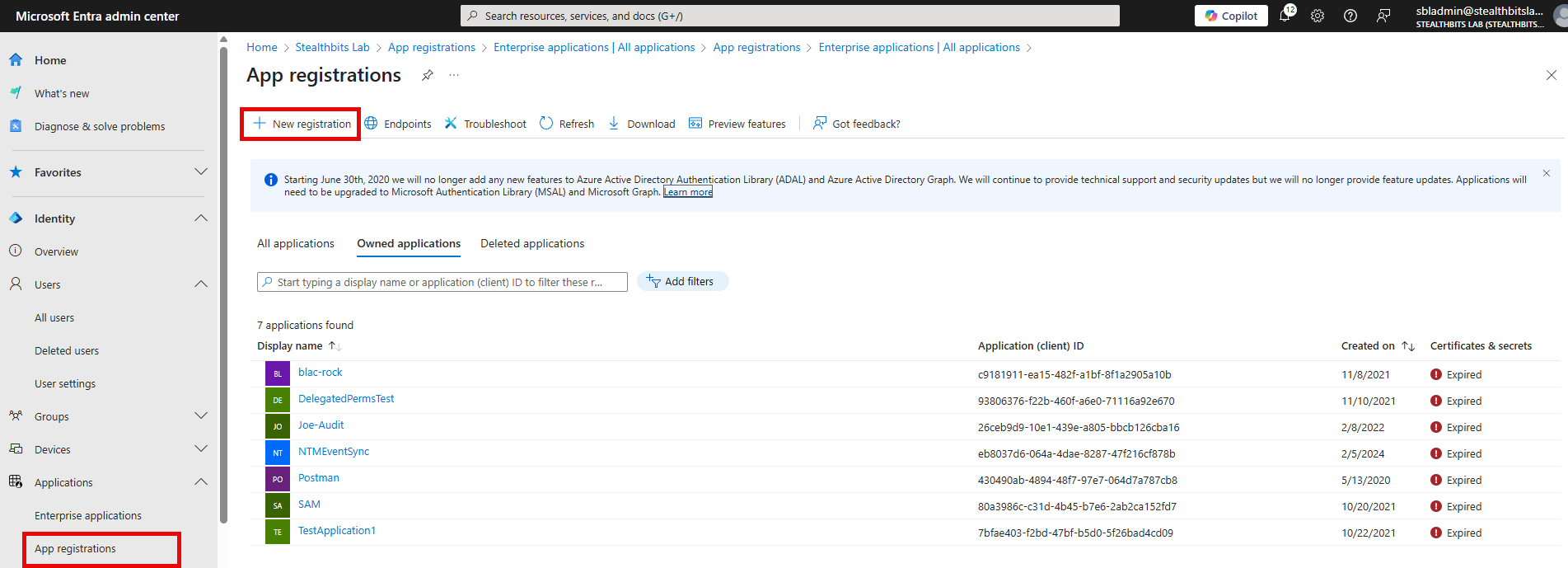Click the Refresh toolbar icon
The width and height of the screenshot is (1568, 568).
[x=546, y=124]
